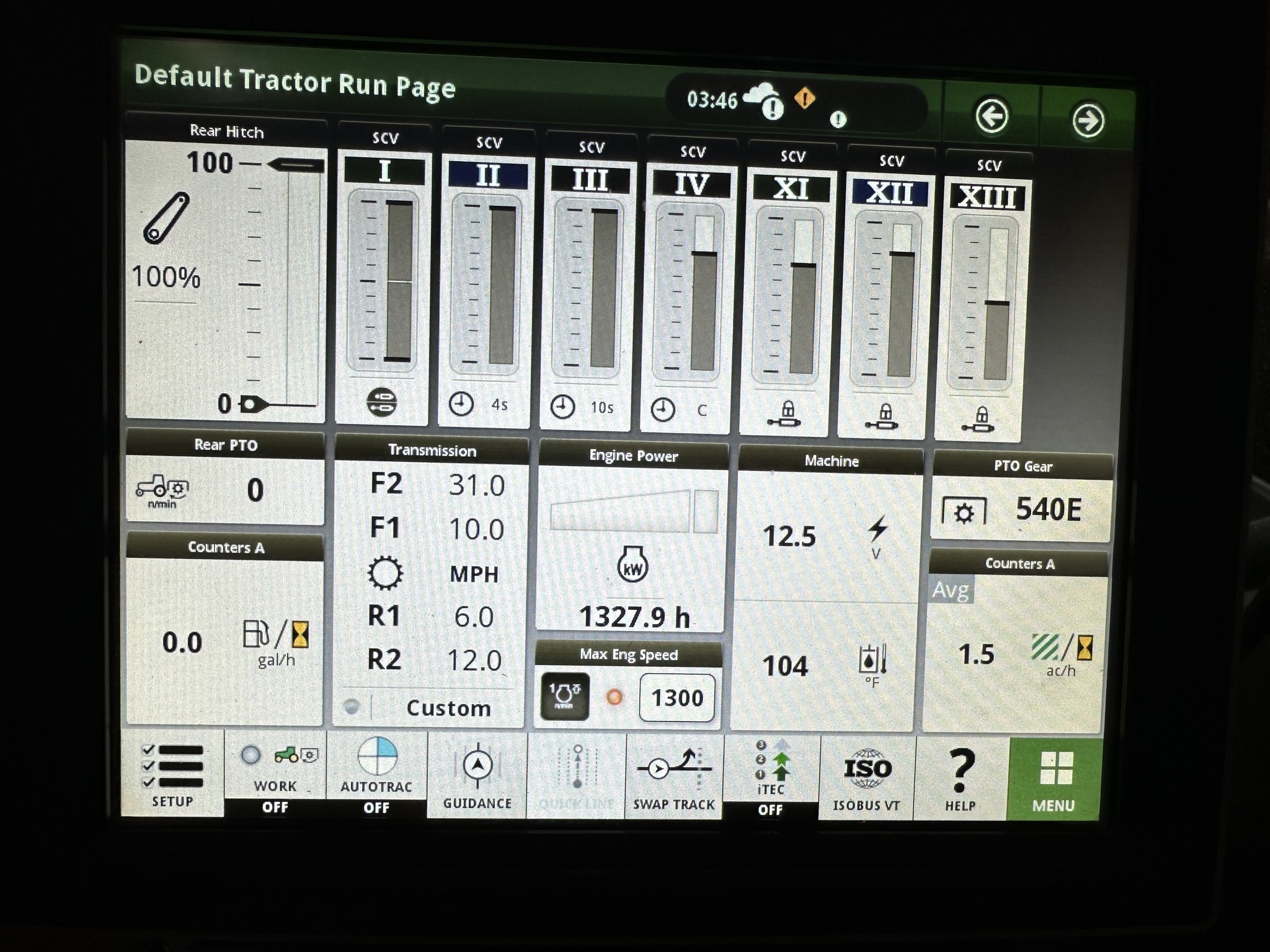Tap the SCV XIII flow level bar
Screen dimensions: 1270x952
997,304
